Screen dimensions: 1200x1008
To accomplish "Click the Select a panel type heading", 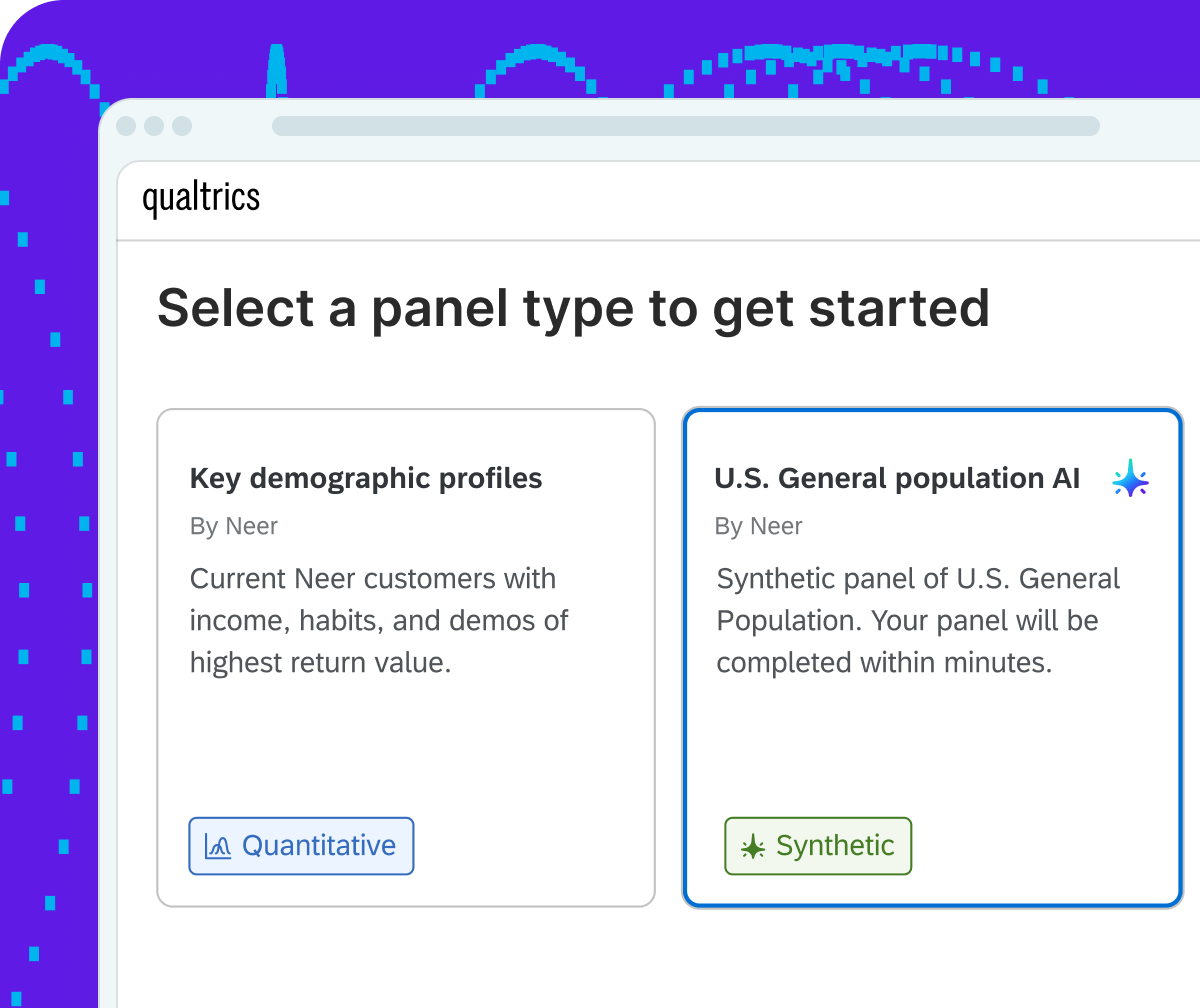I will click(x=574, y=309).
